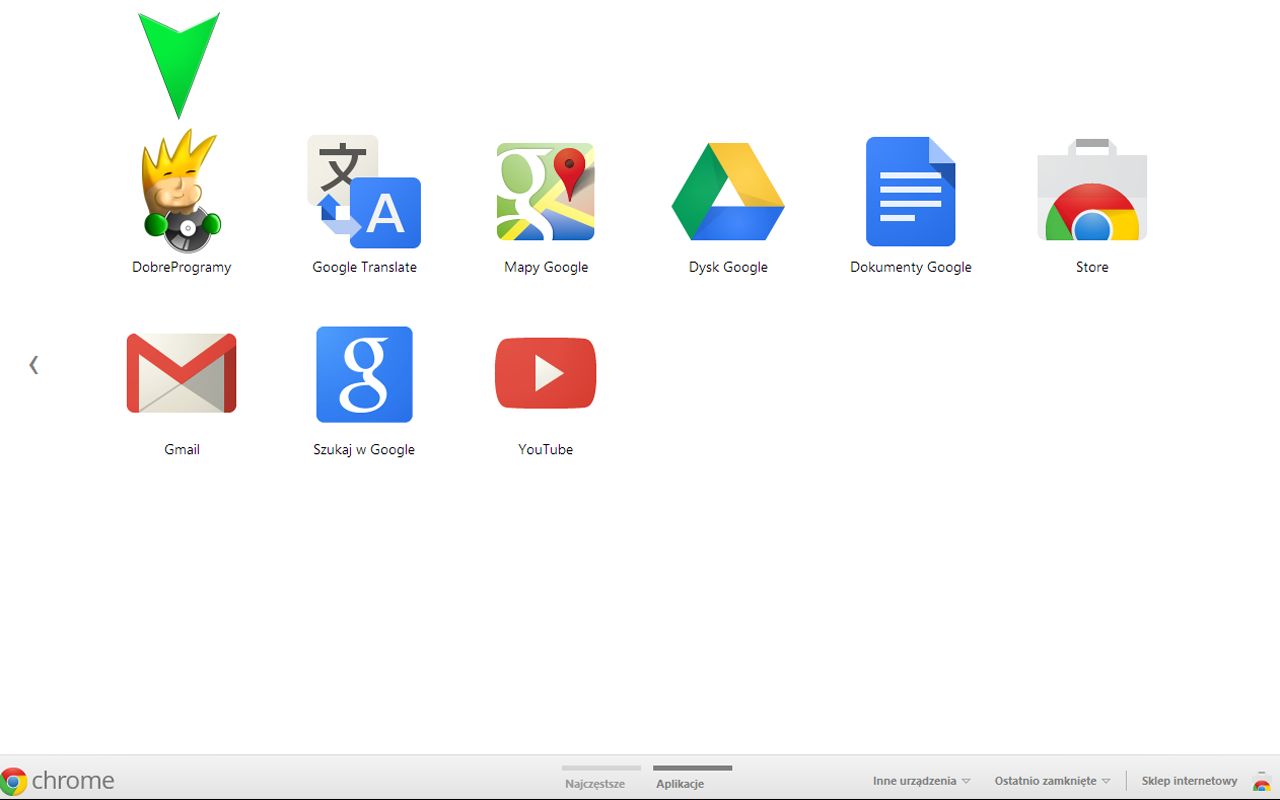Launch the Szukaj w Google icon
Image resolution: width=1280 pixels, height=800 pixels.
[364, 374]
